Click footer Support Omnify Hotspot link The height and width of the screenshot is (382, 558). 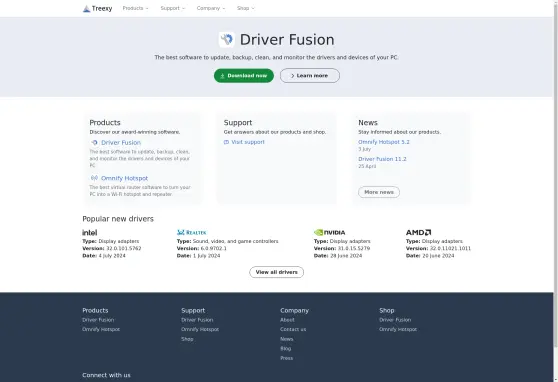pyautogui.click(x=200, y=329)
